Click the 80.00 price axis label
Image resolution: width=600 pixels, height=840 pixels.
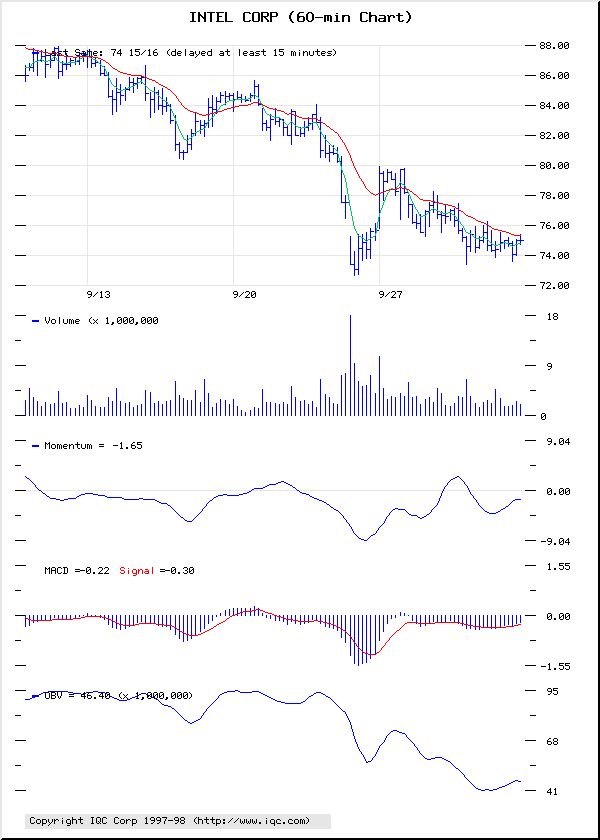(554, 166)
